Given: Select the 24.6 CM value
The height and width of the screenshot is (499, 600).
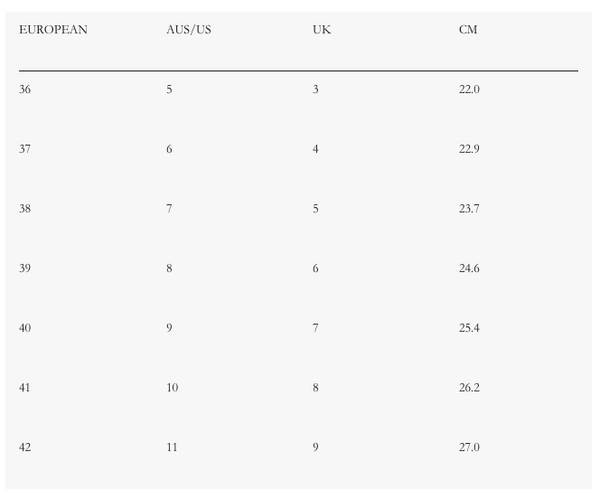Looking at the screenshot, I should (469, 268).
